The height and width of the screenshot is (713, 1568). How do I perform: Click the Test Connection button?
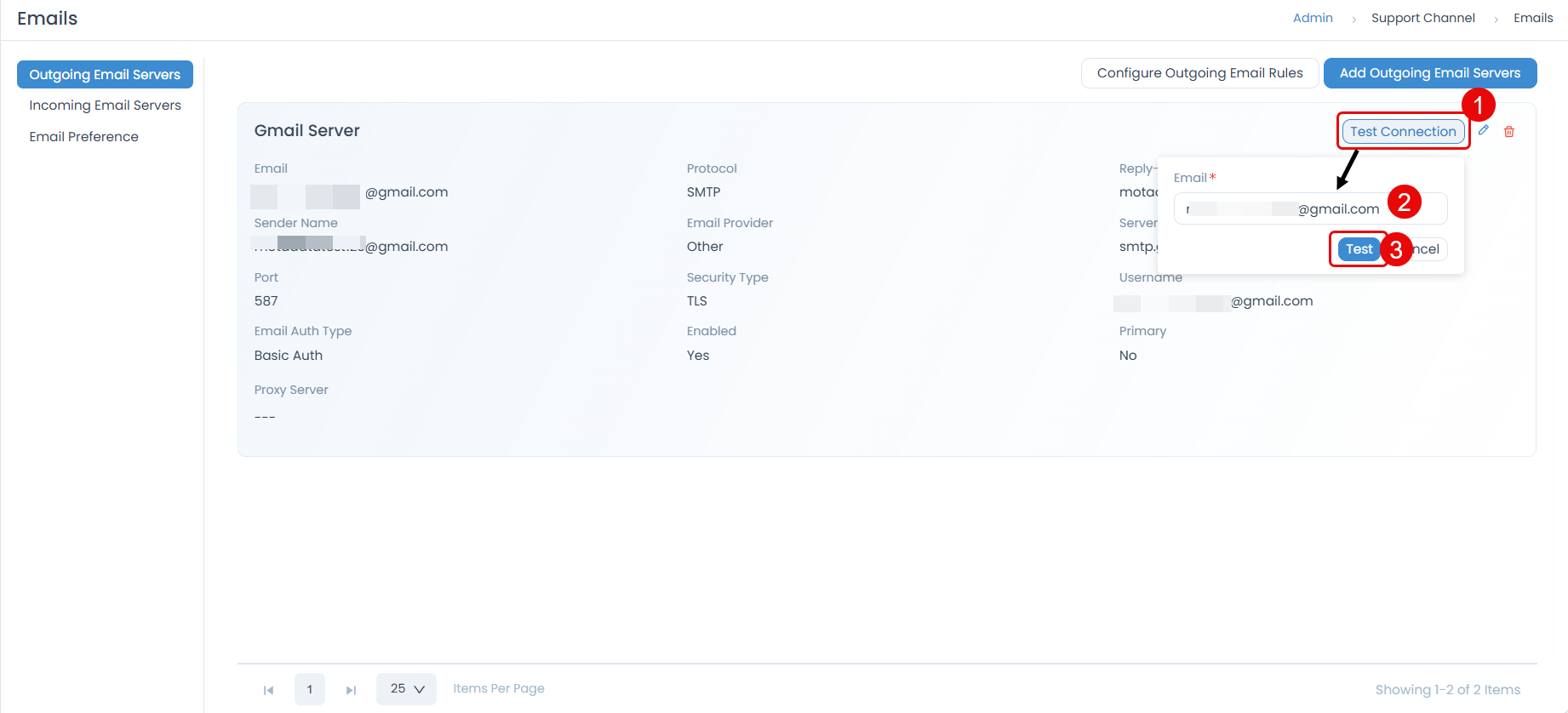1403,132
